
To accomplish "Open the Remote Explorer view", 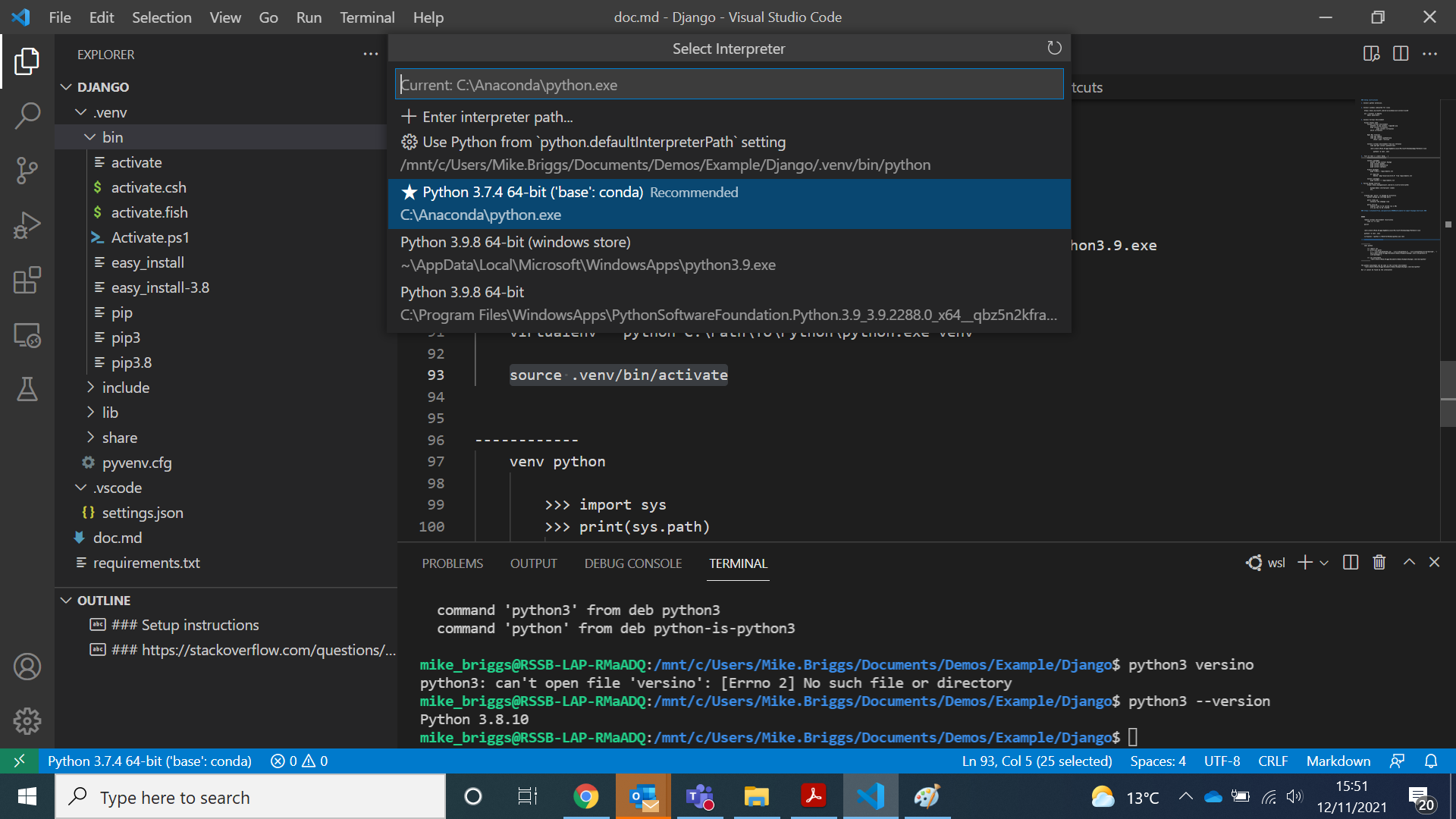I will pos(27,335).
